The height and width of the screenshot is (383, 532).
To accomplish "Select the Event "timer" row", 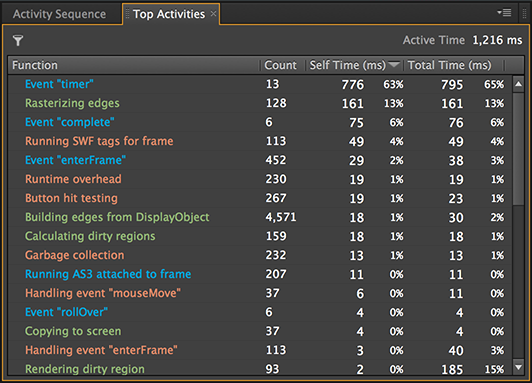I will [260, 84].
